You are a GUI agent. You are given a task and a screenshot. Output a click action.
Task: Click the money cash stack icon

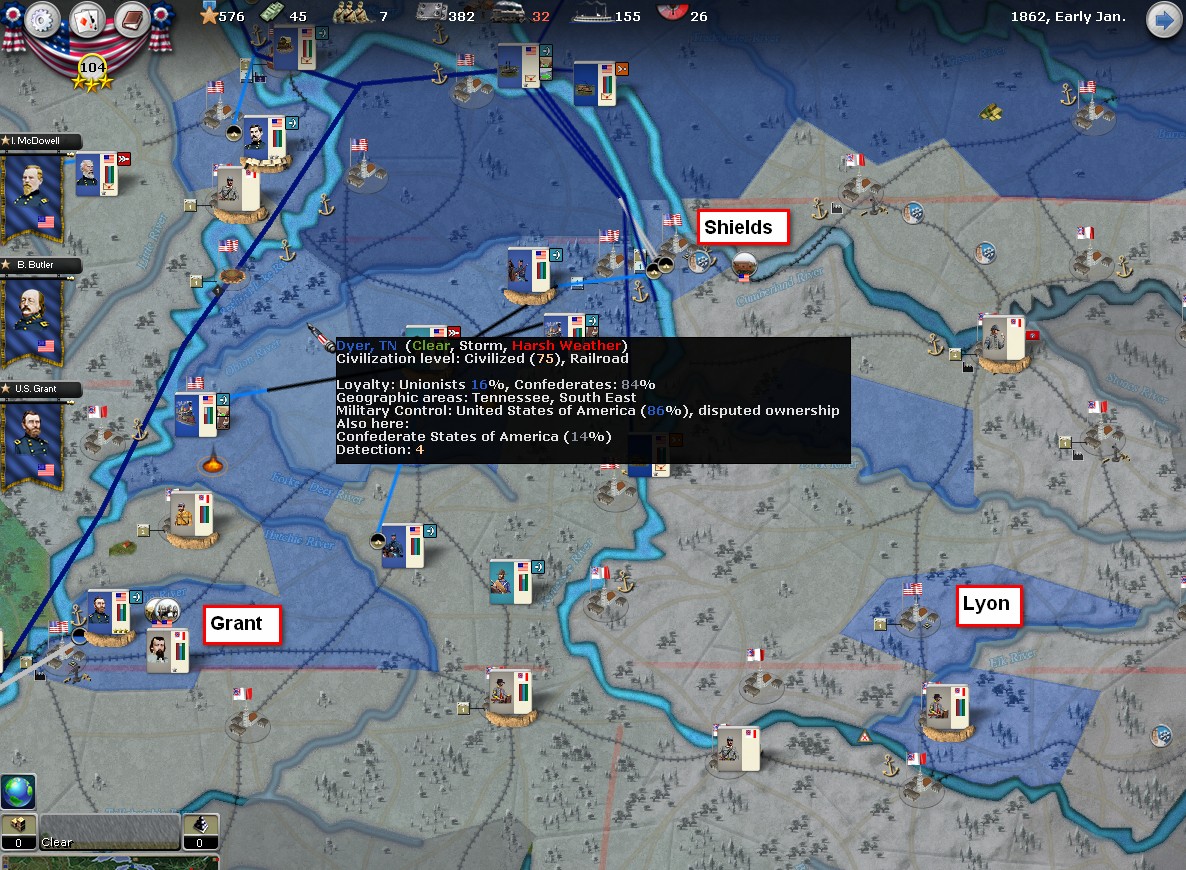click(x=271, y=15)
